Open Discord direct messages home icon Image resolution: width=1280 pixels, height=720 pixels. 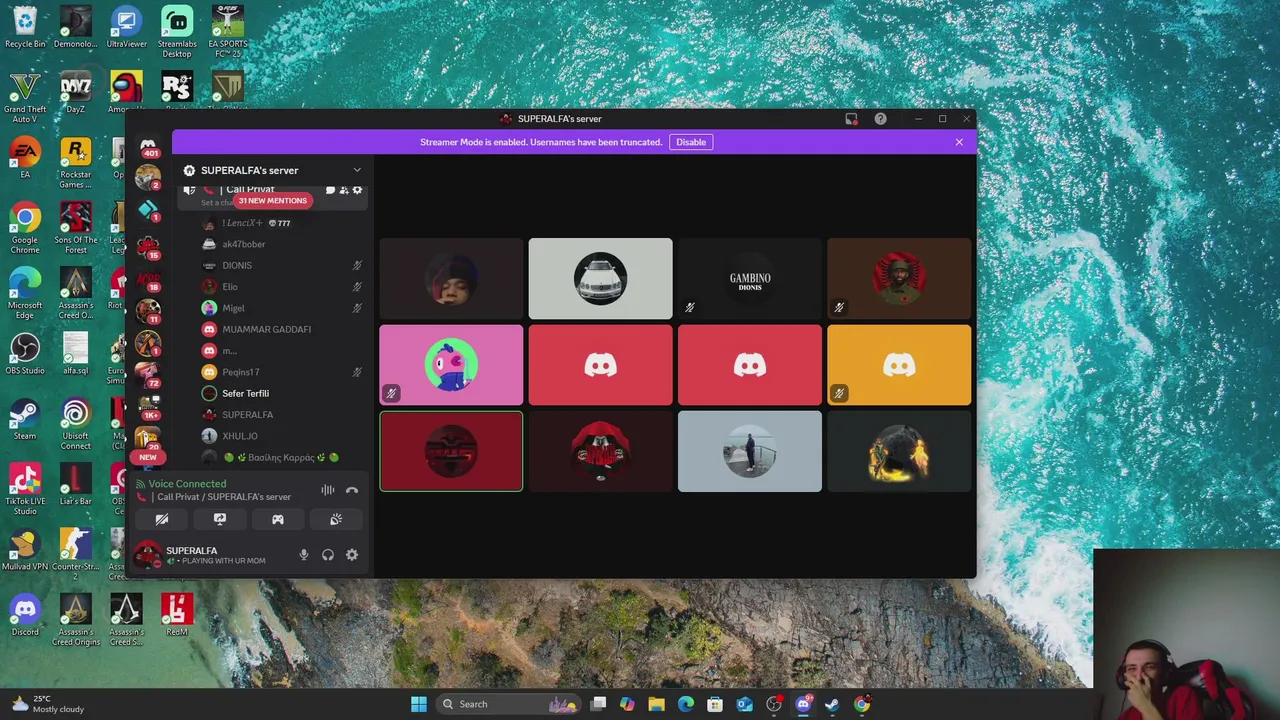148,145
